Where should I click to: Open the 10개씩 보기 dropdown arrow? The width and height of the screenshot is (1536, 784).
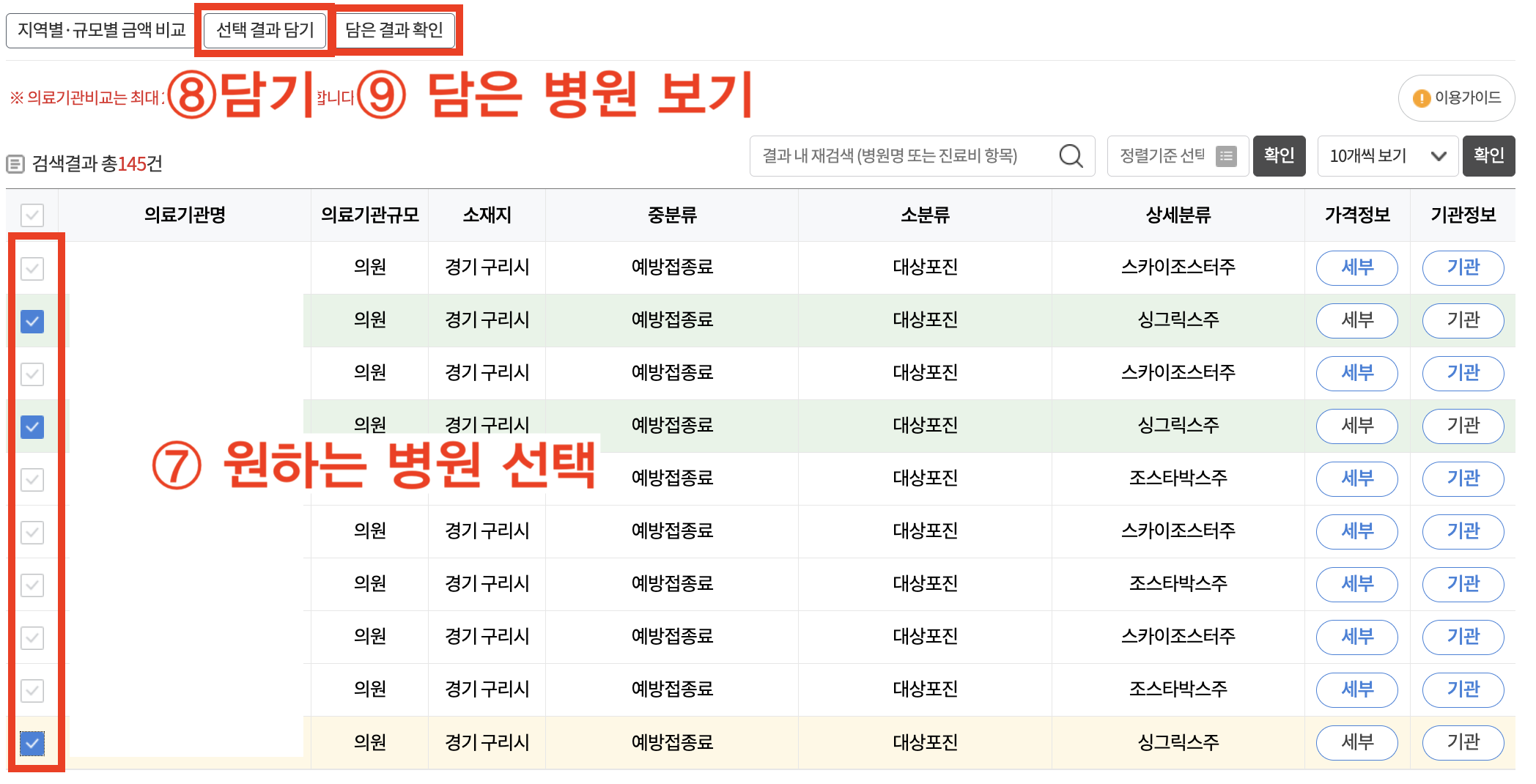pyautogui.click(x=1439, y=156)
